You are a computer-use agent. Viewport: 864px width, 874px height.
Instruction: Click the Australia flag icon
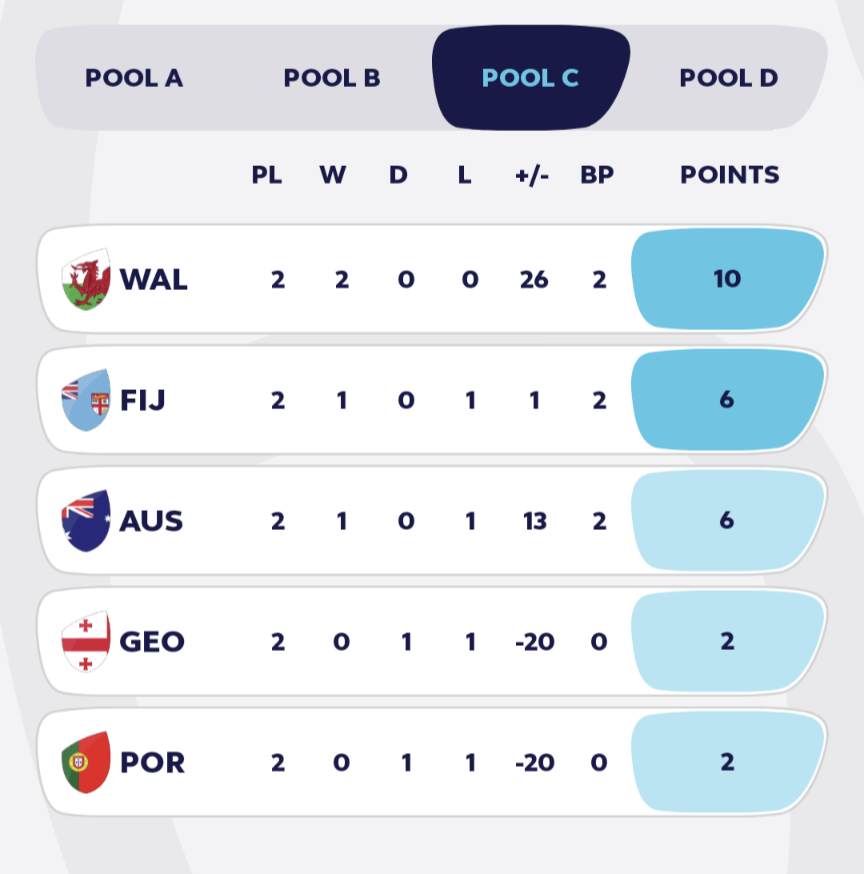tap(86, 521)
